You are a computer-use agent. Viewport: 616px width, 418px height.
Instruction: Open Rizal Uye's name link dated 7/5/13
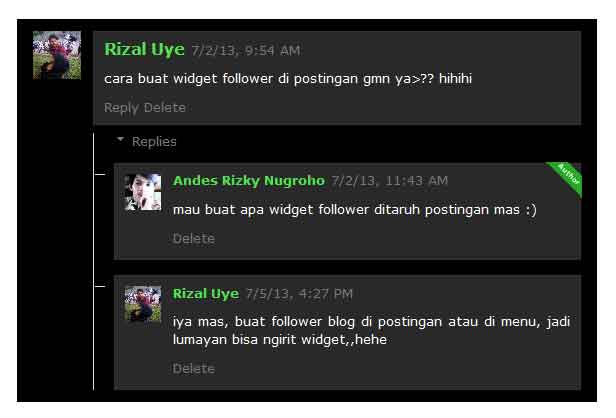pos(206,294)
